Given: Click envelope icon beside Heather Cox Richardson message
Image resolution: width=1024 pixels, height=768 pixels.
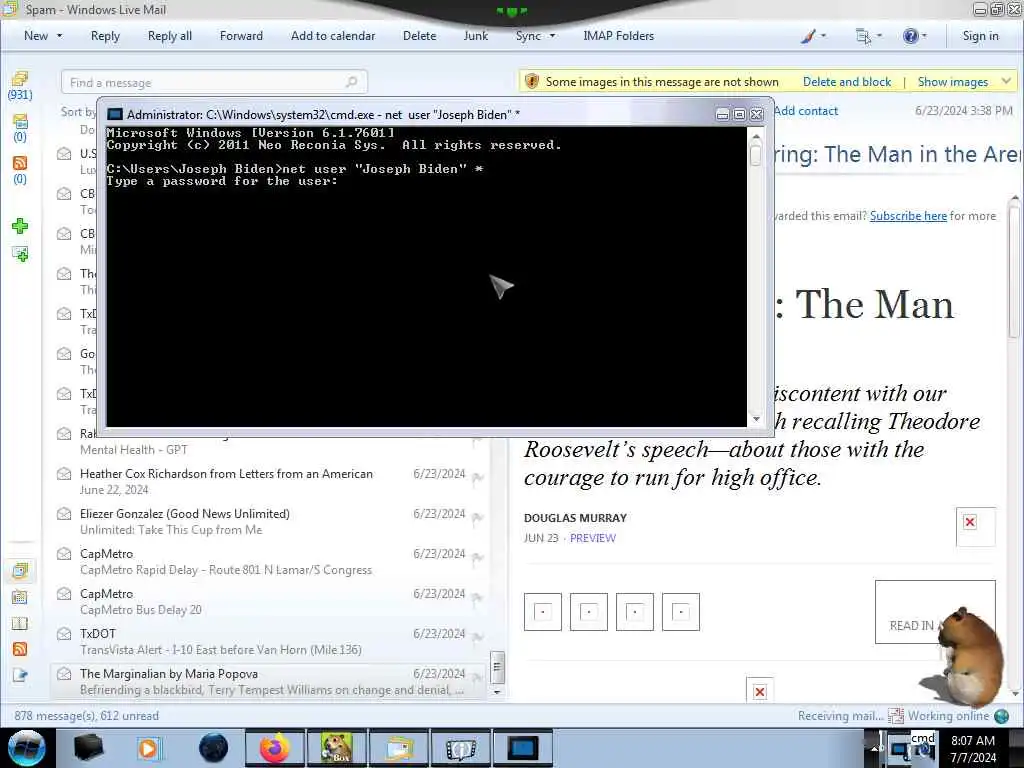Looking at the screenshot, I should click(64, 473).
